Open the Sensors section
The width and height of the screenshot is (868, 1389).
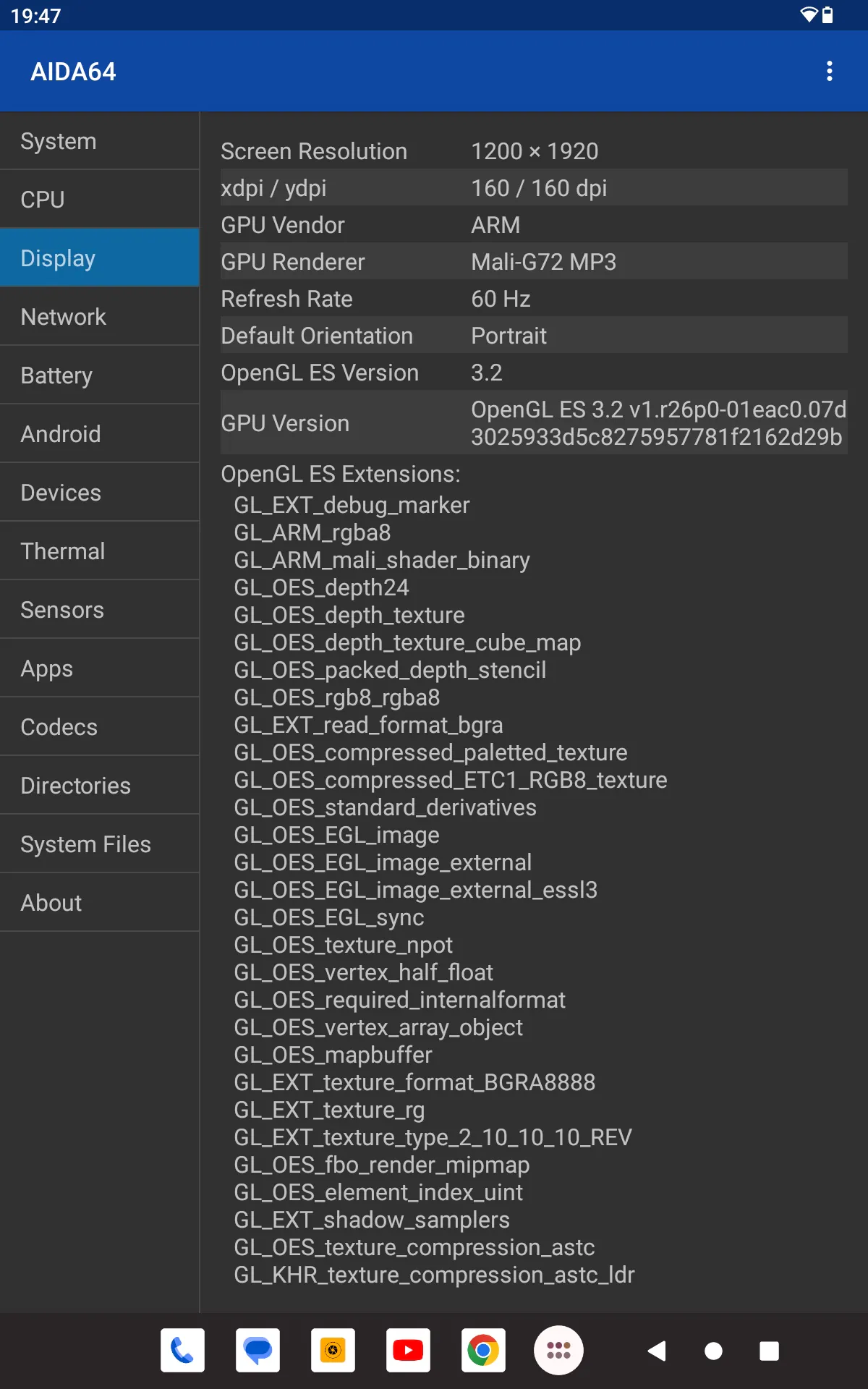click(x=100, y=610)
